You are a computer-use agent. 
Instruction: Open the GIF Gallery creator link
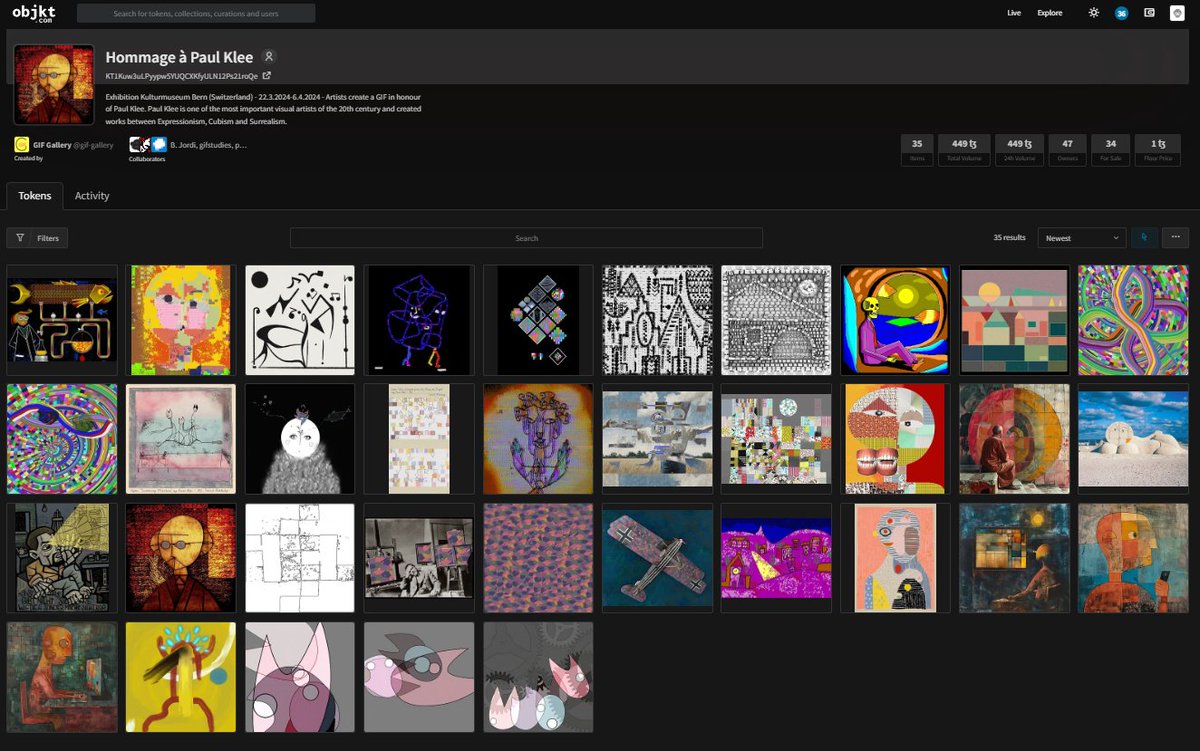click(x=73, y=145)
